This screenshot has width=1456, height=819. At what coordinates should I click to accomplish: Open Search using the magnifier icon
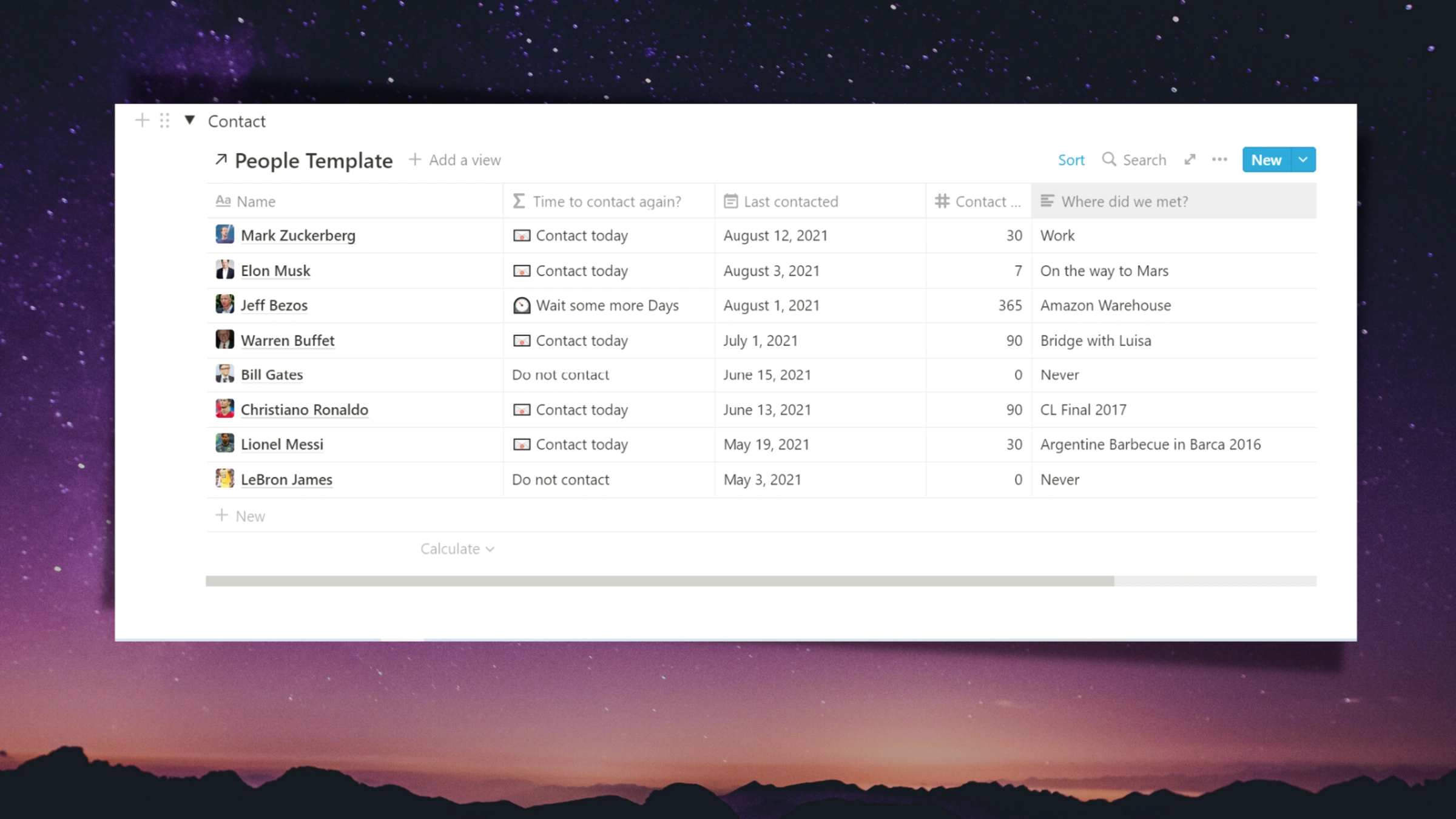(1110, 159)
